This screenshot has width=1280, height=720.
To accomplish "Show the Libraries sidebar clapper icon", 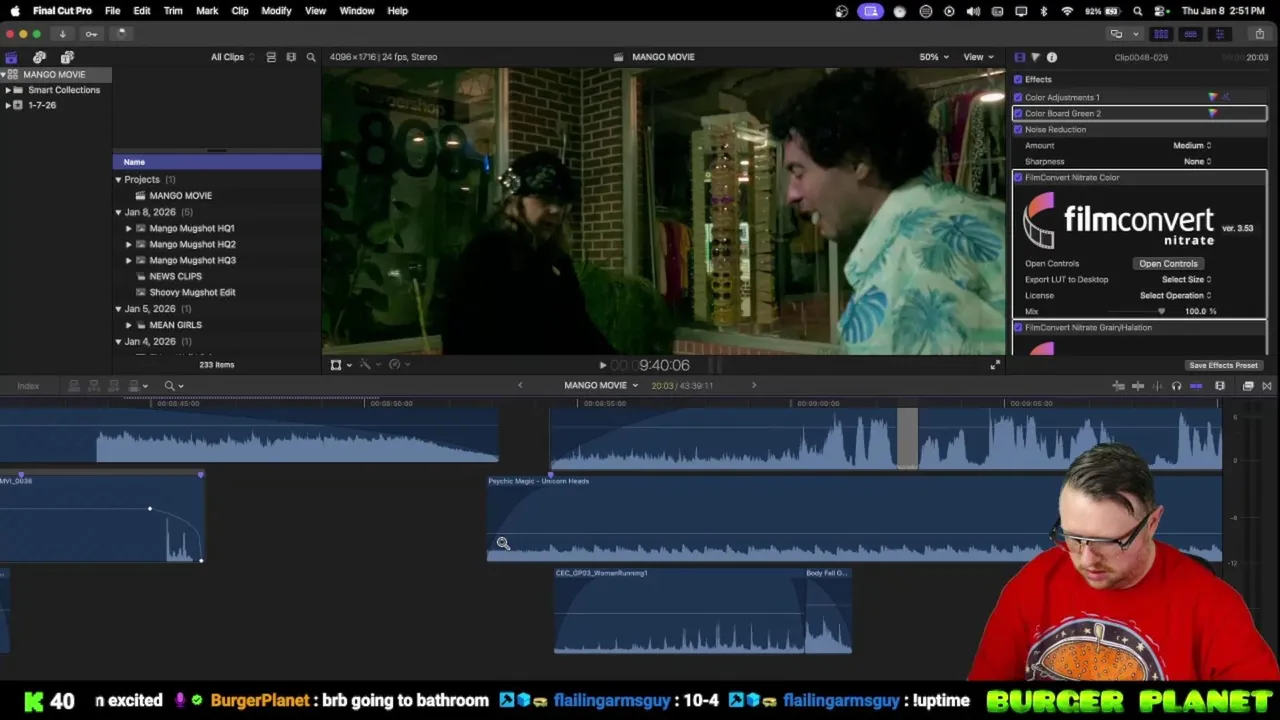I will click(11, 57).
